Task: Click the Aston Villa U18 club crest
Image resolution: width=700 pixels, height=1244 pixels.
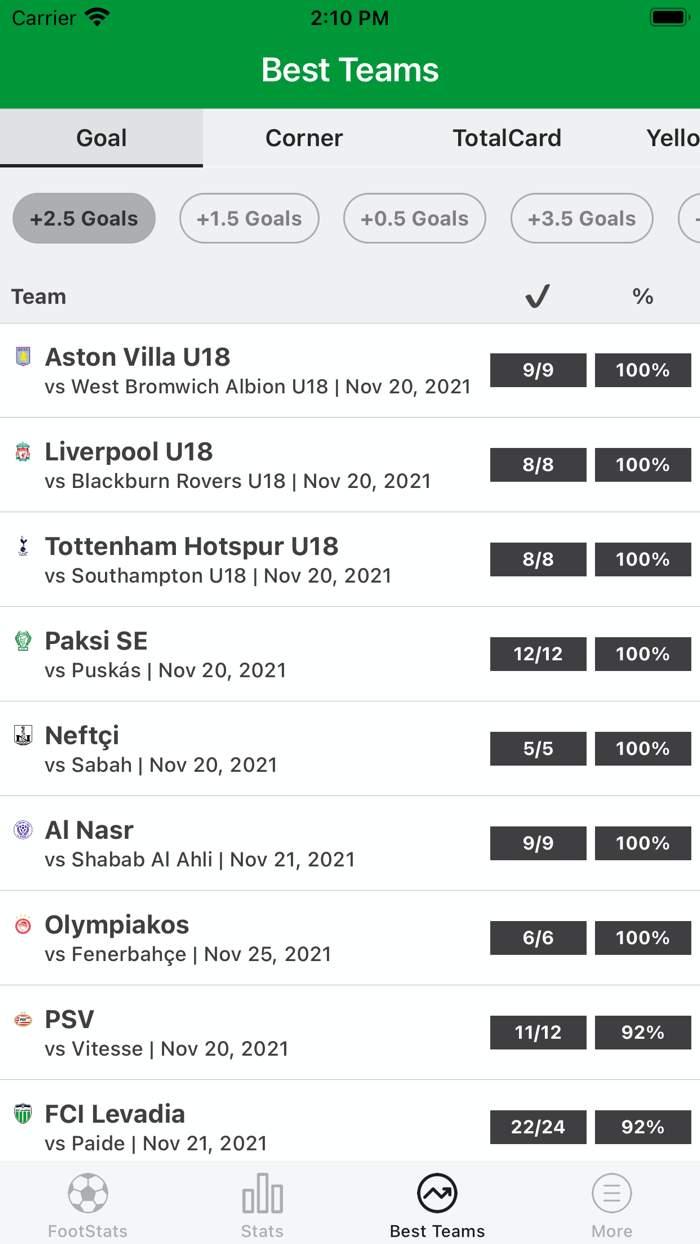Action: pos(20,358)
